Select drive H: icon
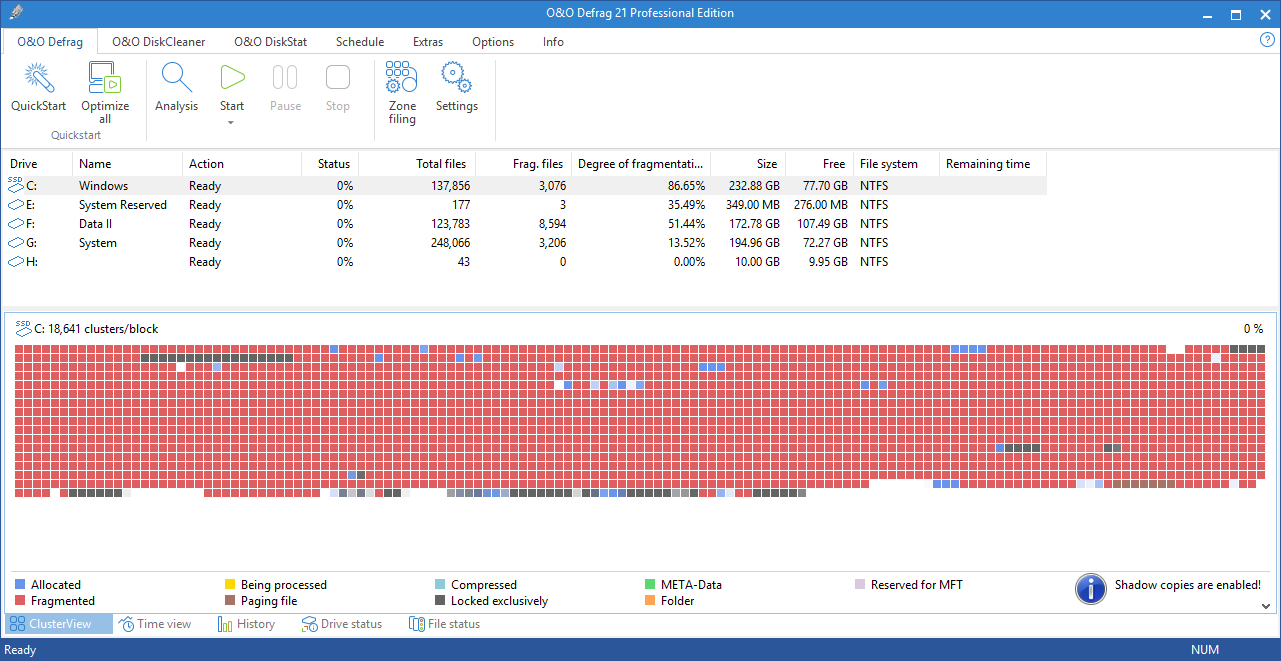This screenshot has width=1281, height=661. (x=15, y=262)
